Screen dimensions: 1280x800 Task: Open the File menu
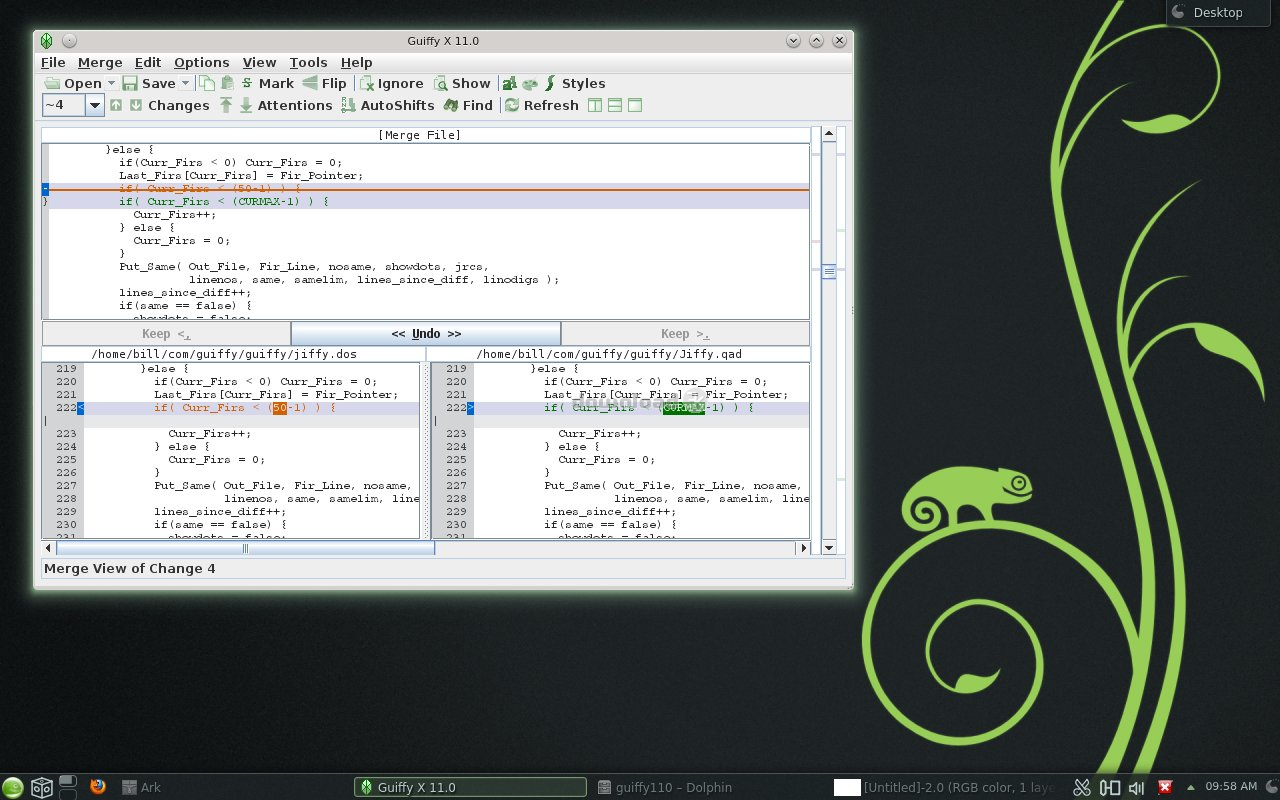coord(53,62)
